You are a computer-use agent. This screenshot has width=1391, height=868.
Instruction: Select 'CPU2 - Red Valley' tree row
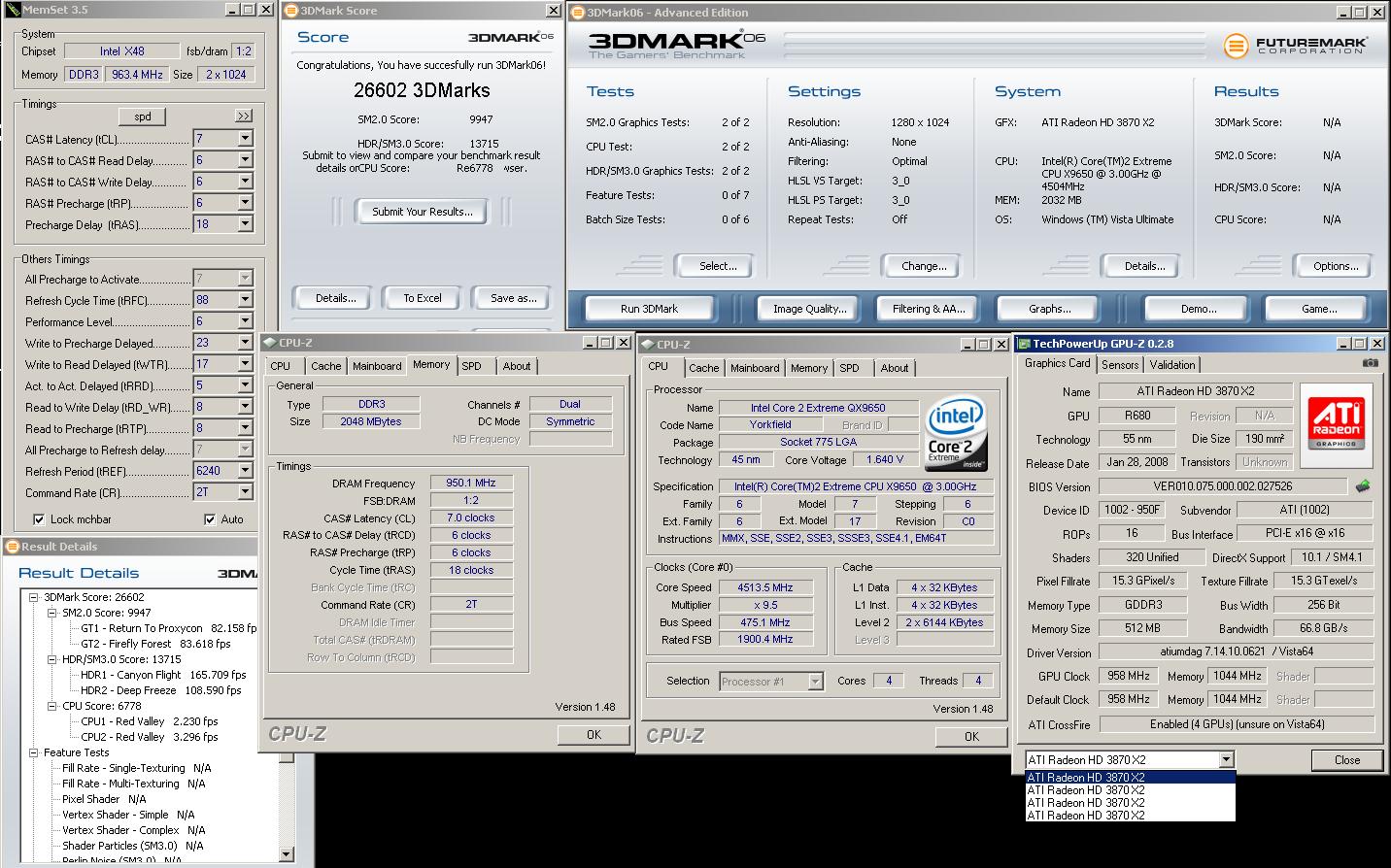(151, 737)
